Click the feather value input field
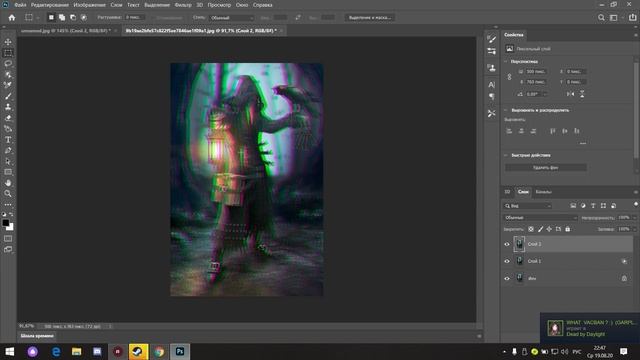The image size is (640, 360). click(135, 18)
